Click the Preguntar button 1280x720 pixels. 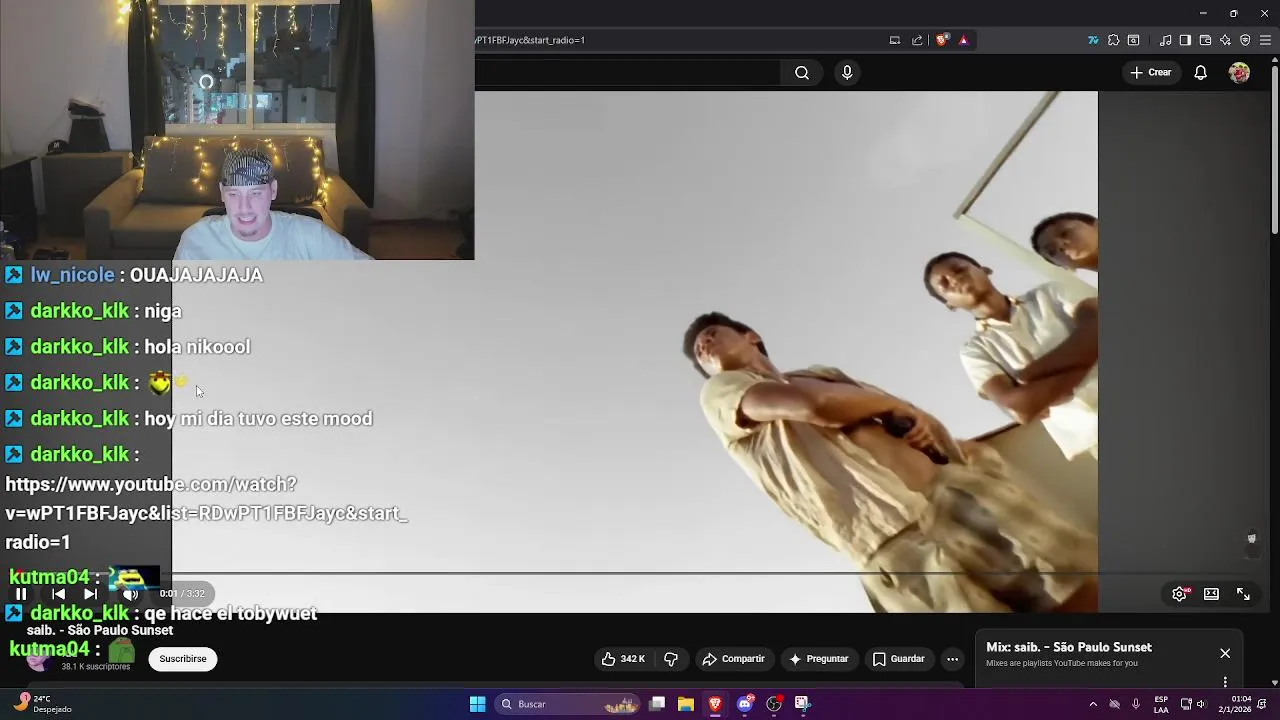[818, 659]
